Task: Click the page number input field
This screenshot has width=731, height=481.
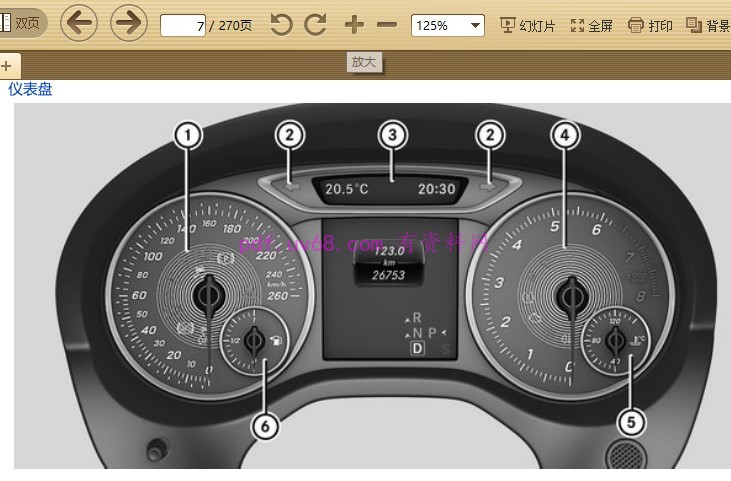Action: [183, 25]
